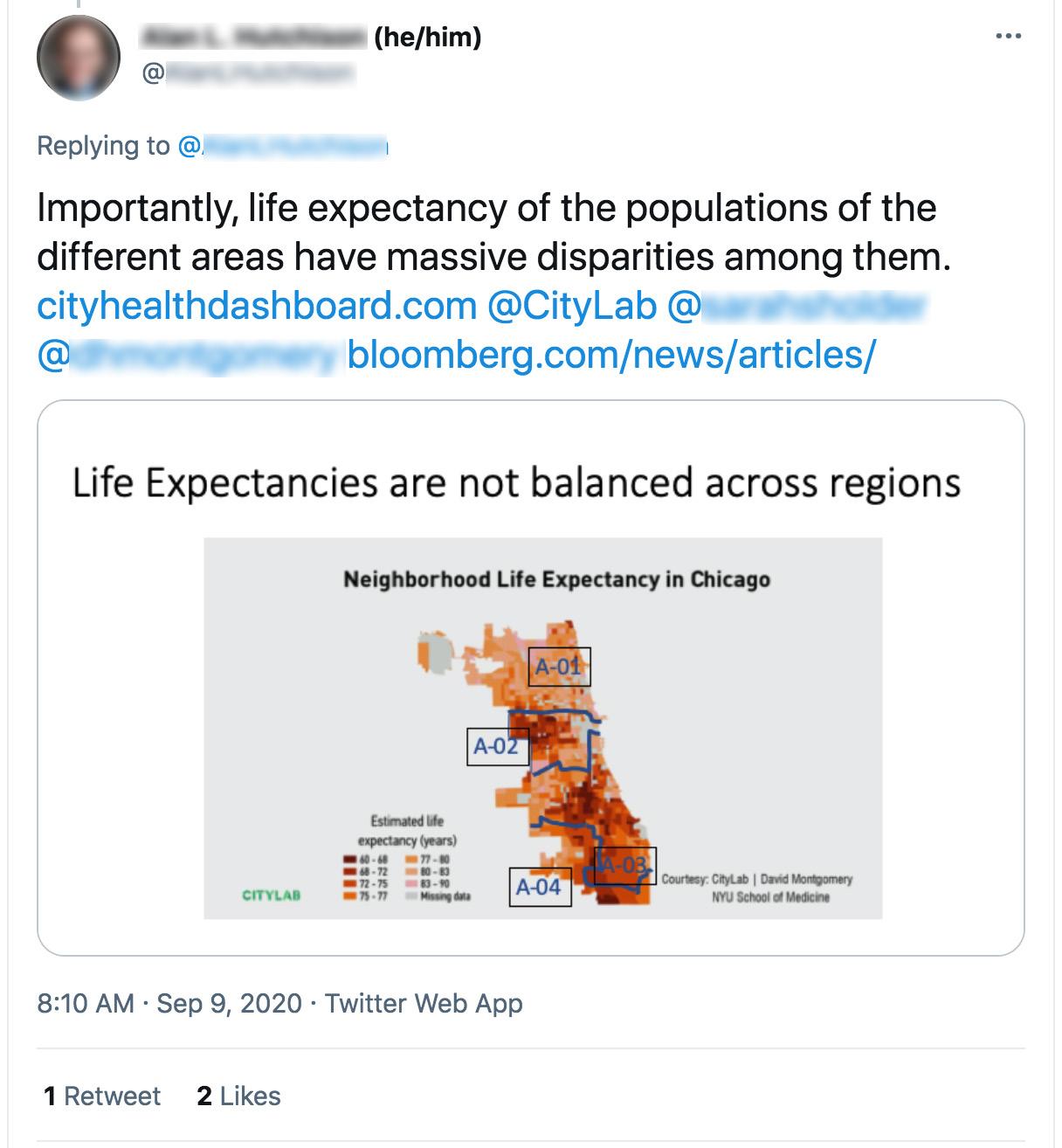1062x1148 pixels.
Task: Open the 1 Retweet list
Action: [x=102, y=1096]
